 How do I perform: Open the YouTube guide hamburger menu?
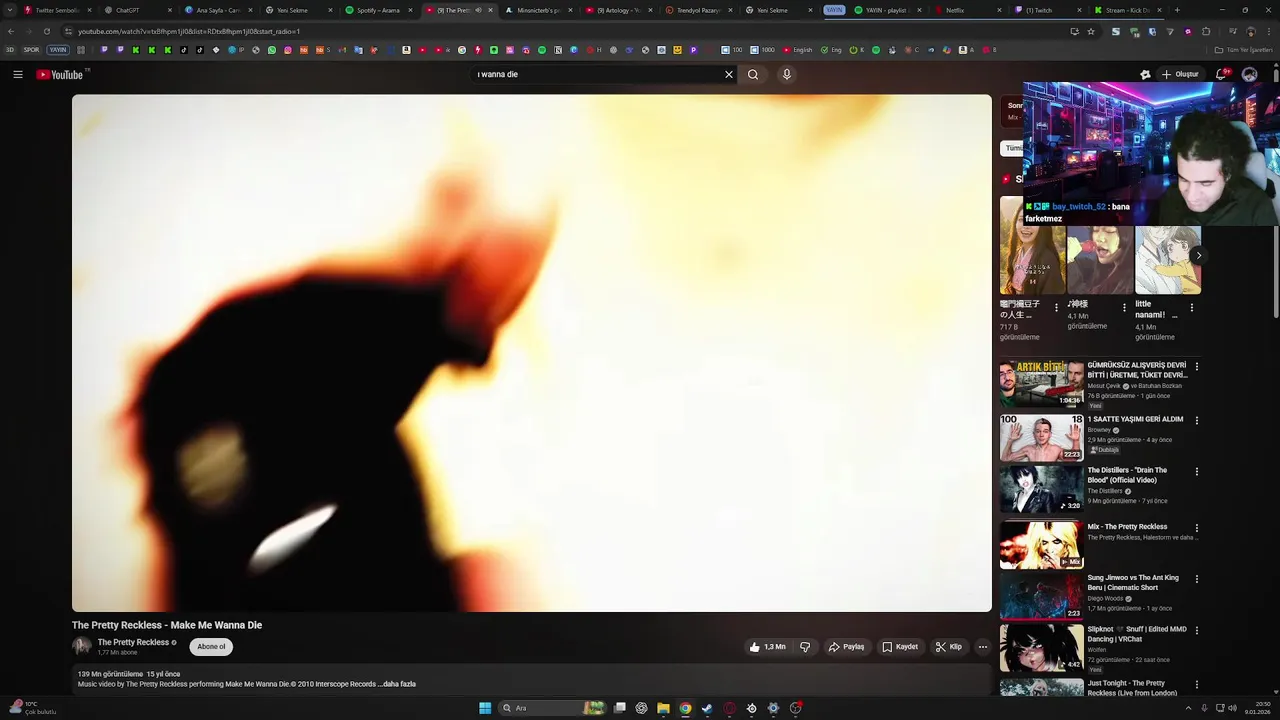pos(18,74)
